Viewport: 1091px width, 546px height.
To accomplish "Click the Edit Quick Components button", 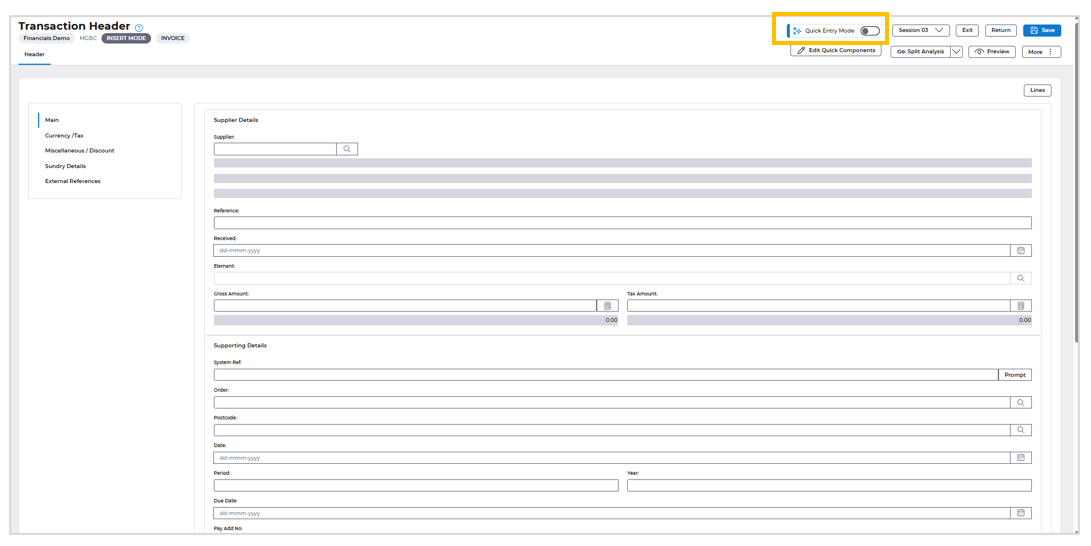I will (836, 51).
